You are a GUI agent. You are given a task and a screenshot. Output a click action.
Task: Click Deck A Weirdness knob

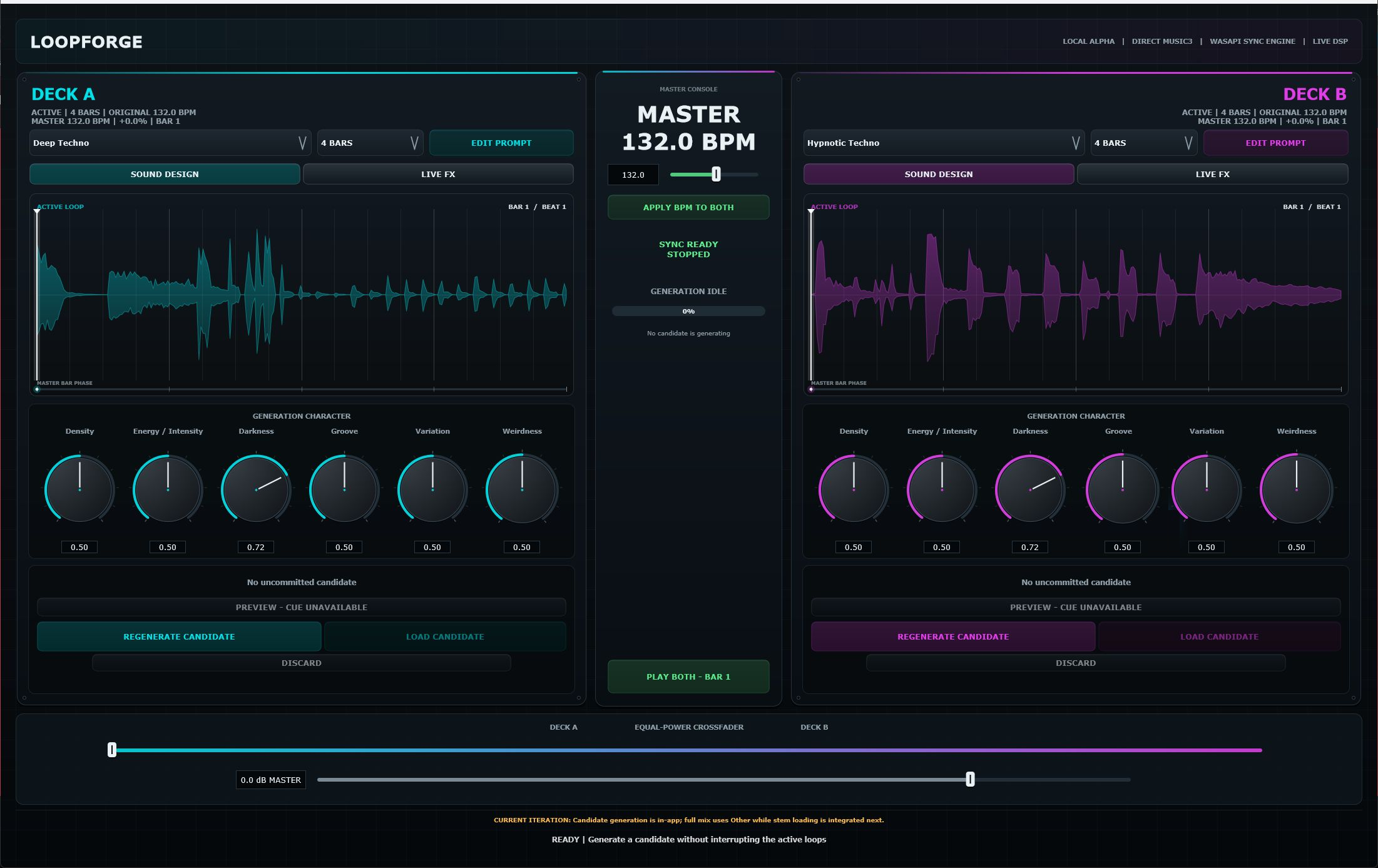(522, 489)
